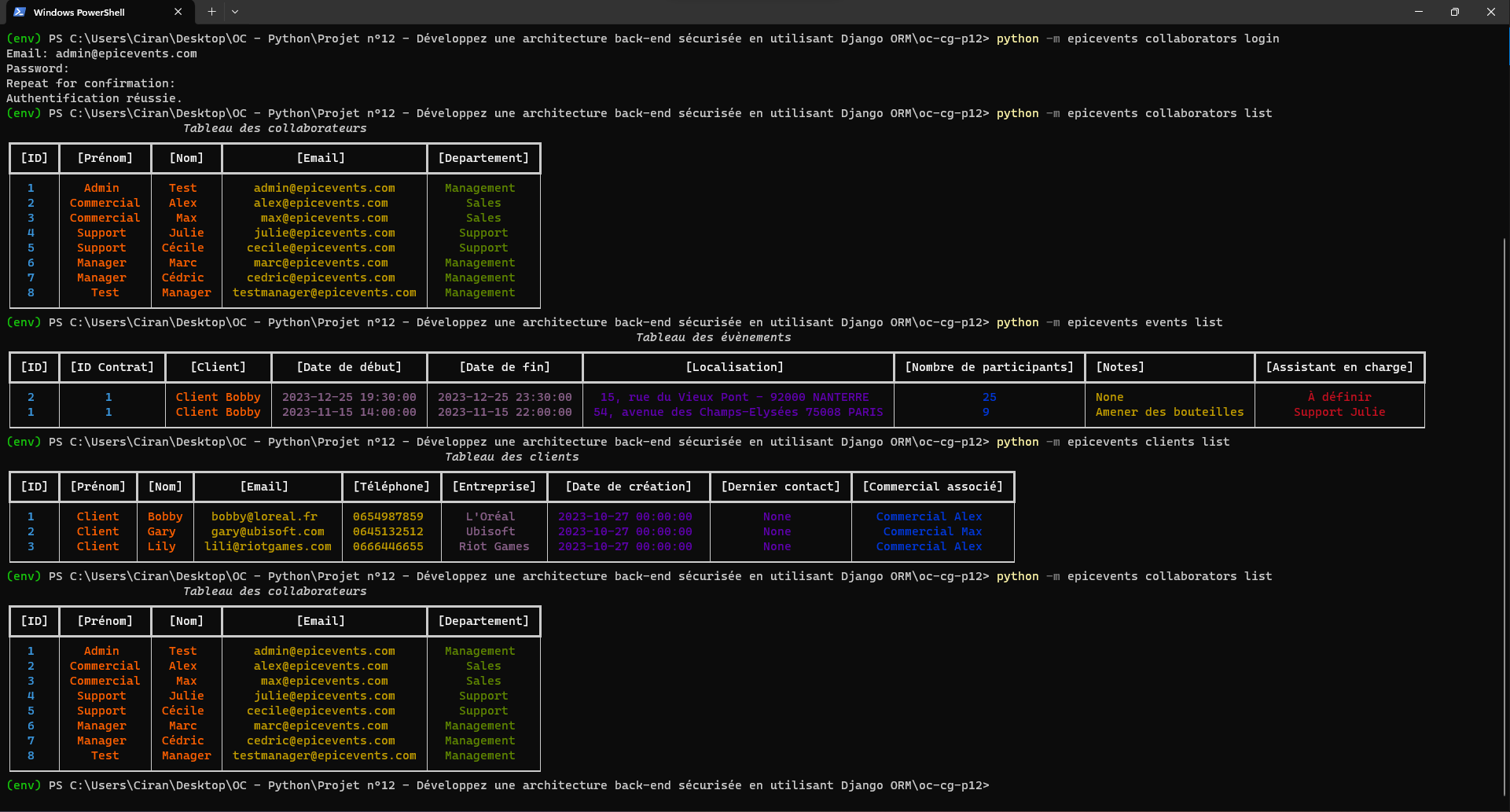Click 'Authentification réussie.' message
The height and width of the screenshot is (812, 1510).
[x=94, y=98]
